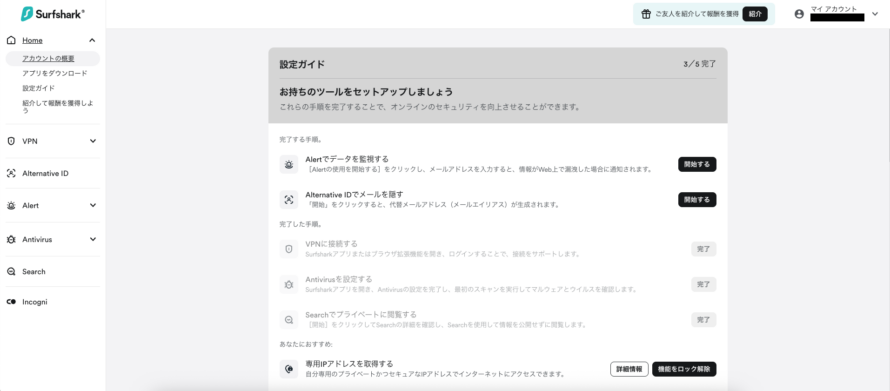Open アプリをダウンロード in sidebar

(x=54, y=73)
